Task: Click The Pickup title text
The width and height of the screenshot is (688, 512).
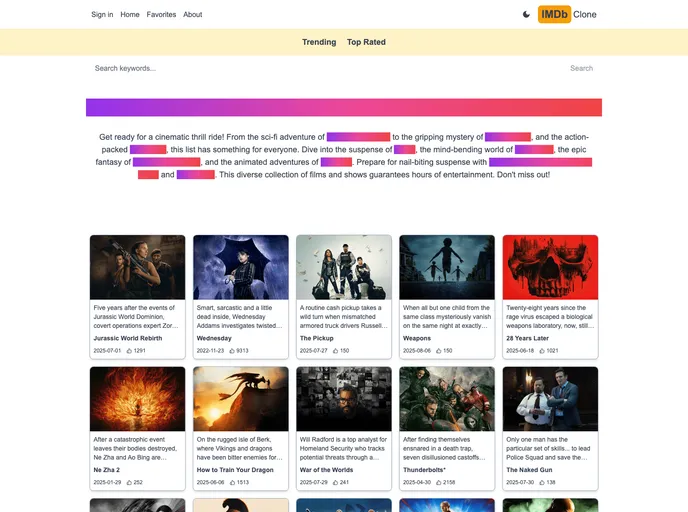Action: pyautogui.click(x=316, y=338)
